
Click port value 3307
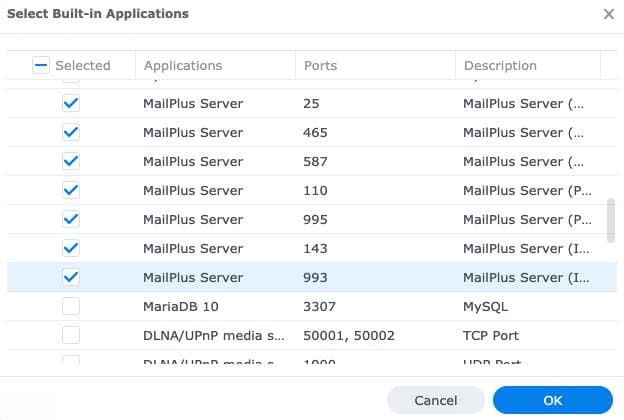[x=319, y=307]
